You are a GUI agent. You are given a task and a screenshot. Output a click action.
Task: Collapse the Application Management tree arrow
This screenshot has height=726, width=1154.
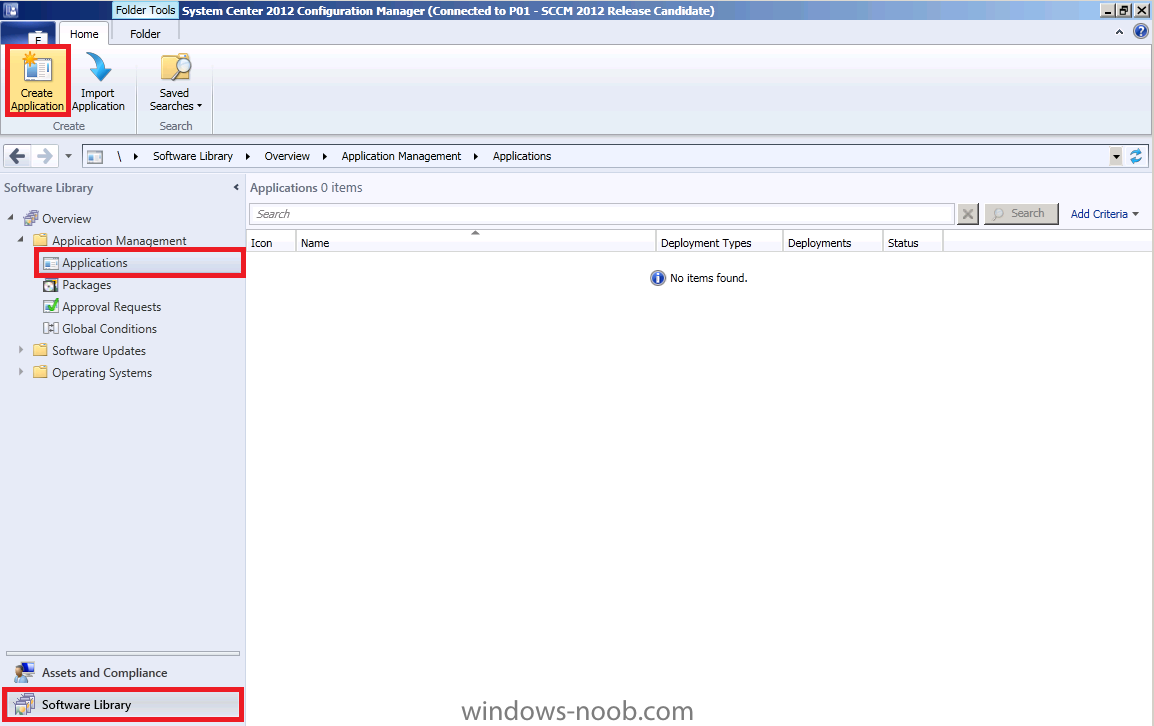(x=21, y=239)
